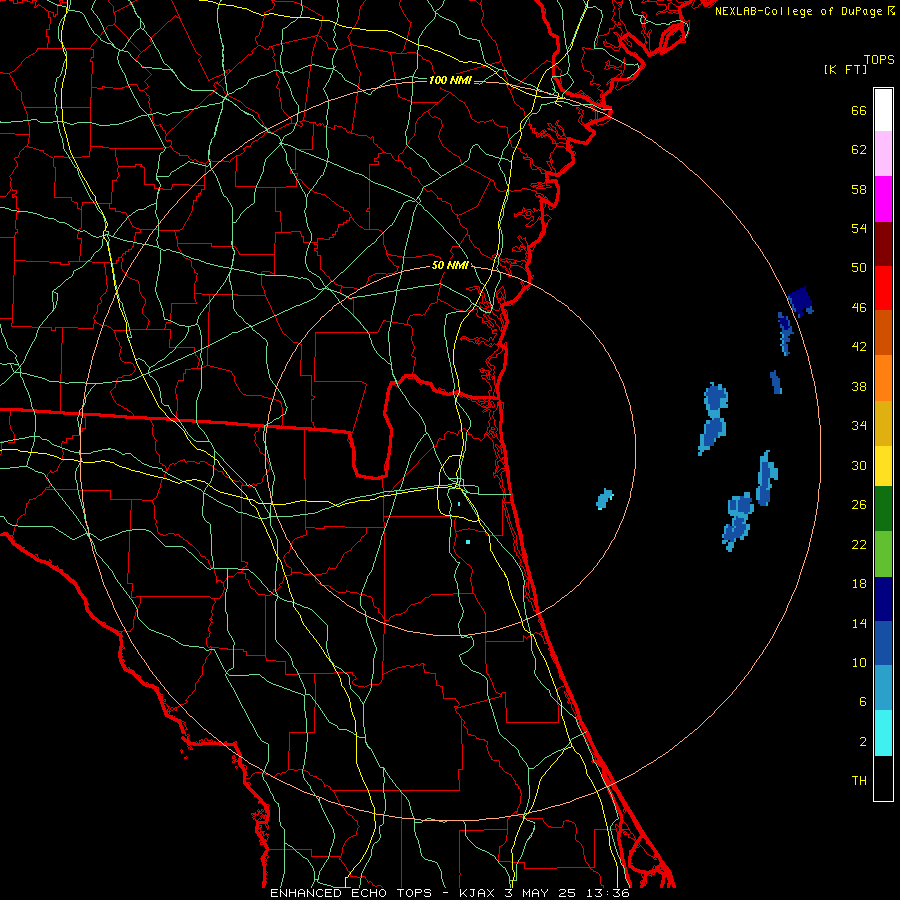Click the legend value "54"
This screenshot has height=900, width=900.
tap(859, 228)
